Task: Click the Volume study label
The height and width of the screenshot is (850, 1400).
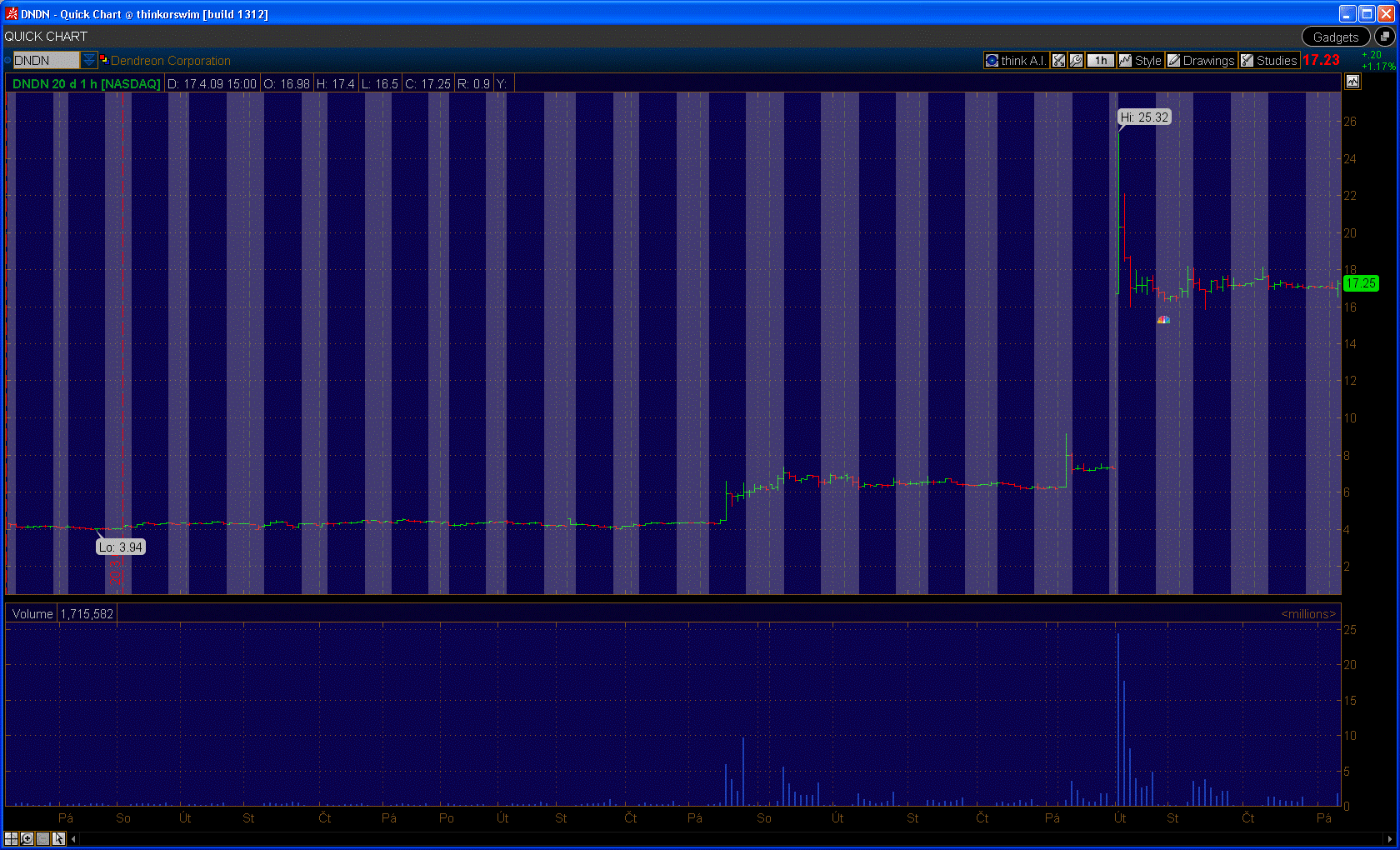Action: [32, 614]
